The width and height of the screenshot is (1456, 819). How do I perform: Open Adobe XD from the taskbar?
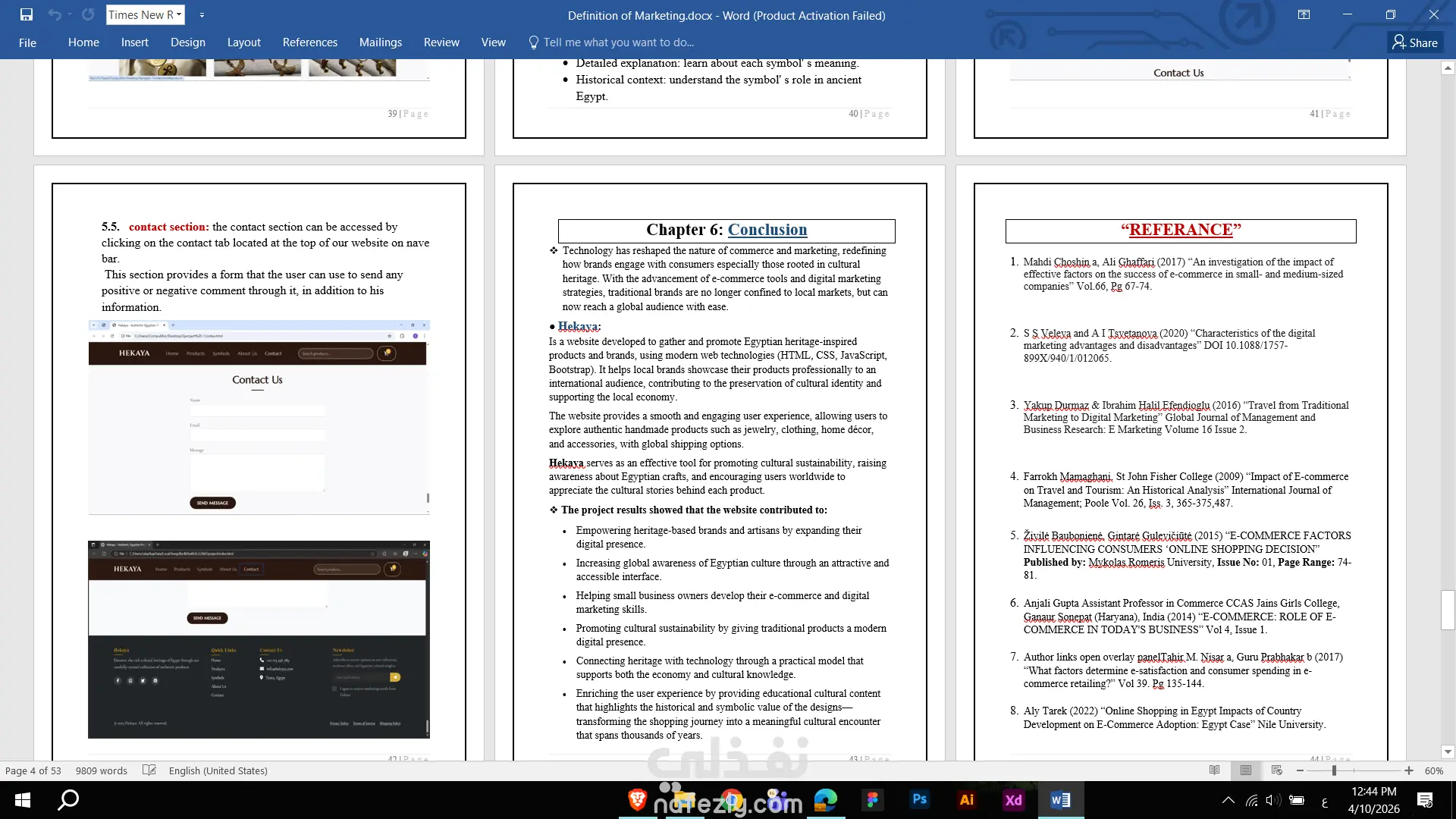coord(1014,800)
